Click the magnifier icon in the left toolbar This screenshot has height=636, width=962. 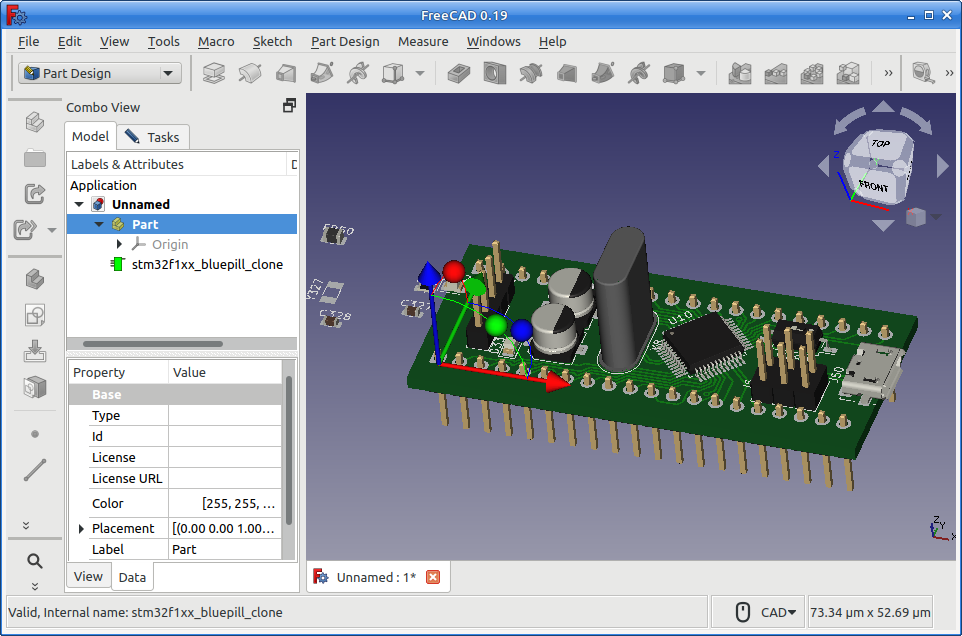(35, 561)
